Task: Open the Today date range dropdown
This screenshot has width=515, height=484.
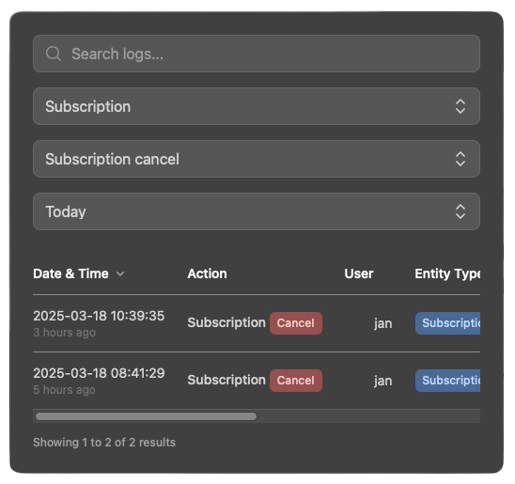Action: coord(256,212)
